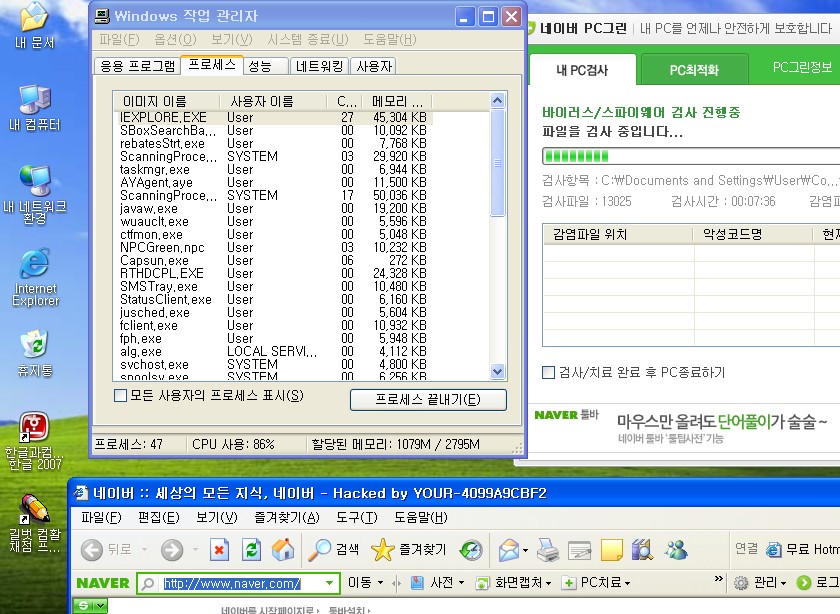Image resolution: width=840 pixels, height=614 pixels.
Task: Switch to 네트워킹 tab
Action: (x=319, y=66)
